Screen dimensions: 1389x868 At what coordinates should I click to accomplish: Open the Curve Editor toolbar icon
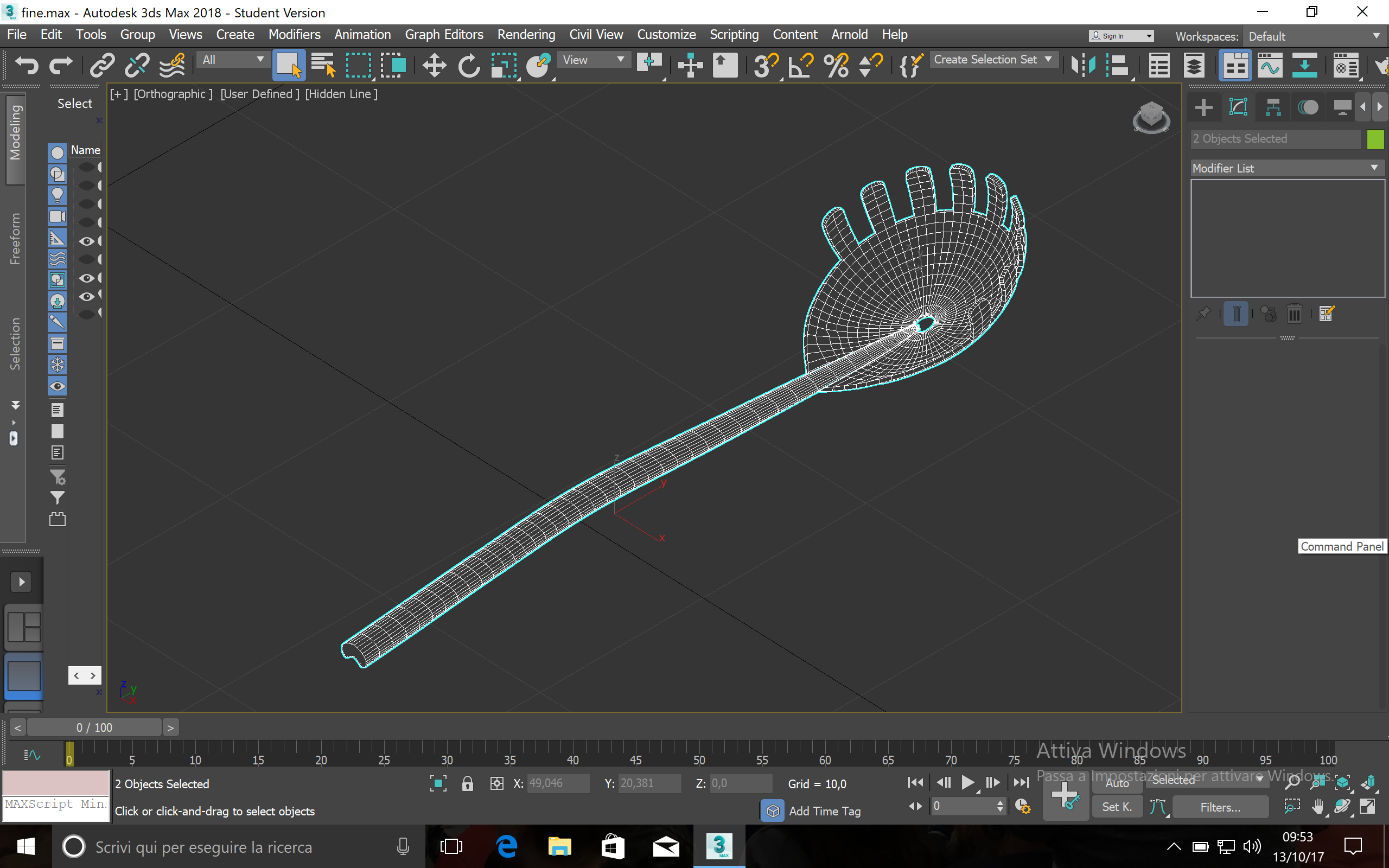(x=1270, y=65)
